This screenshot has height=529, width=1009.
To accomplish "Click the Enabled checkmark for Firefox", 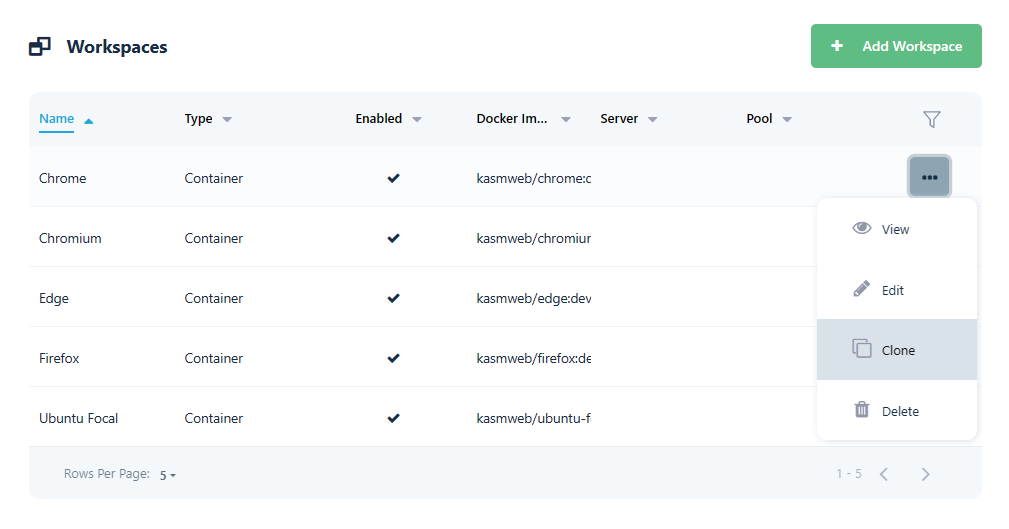I will coord(393,358).
